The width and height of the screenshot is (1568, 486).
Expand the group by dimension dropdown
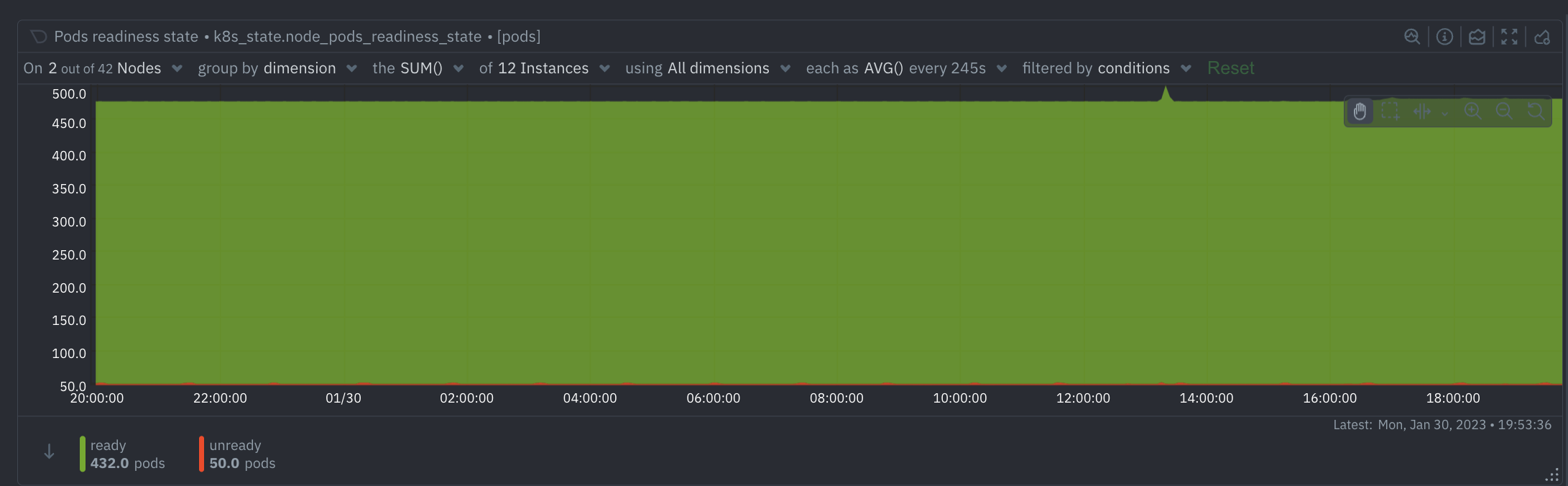(x=277, y=68)
